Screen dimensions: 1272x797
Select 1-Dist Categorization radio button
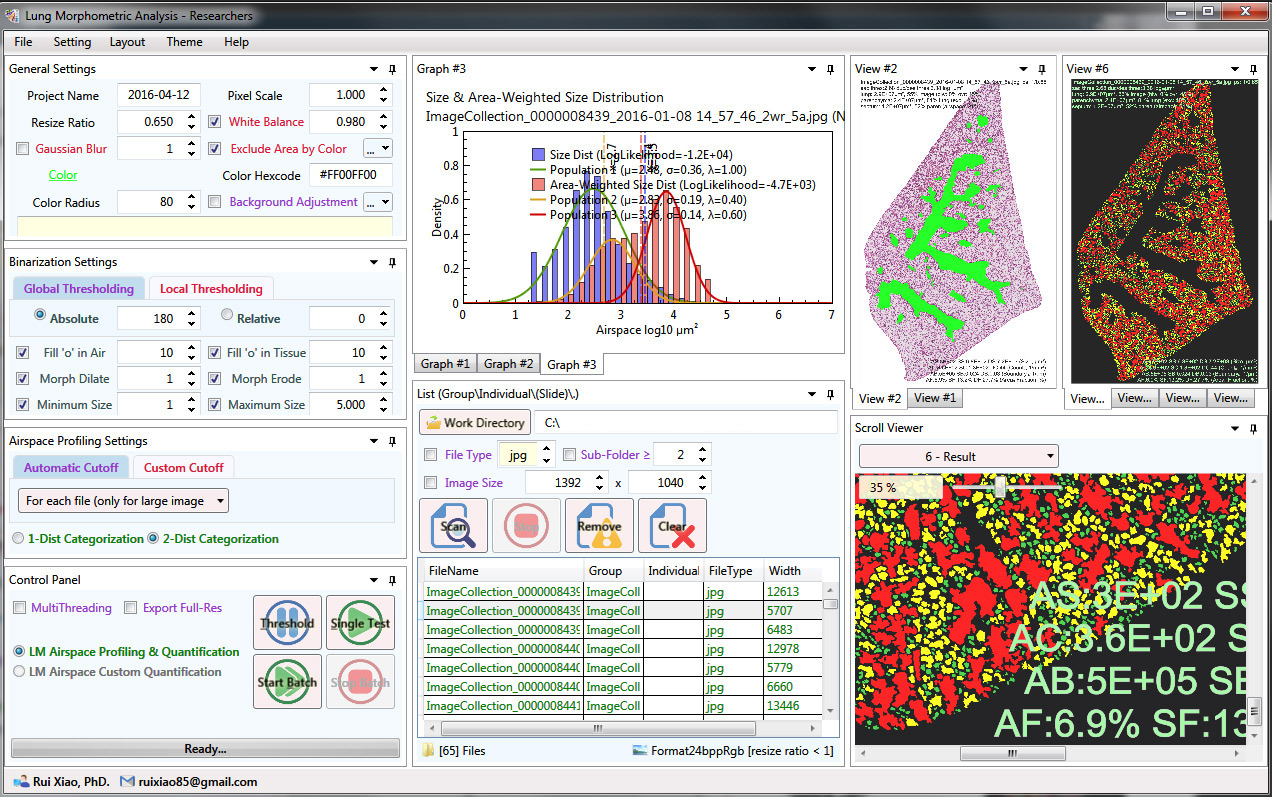(18, 539)
